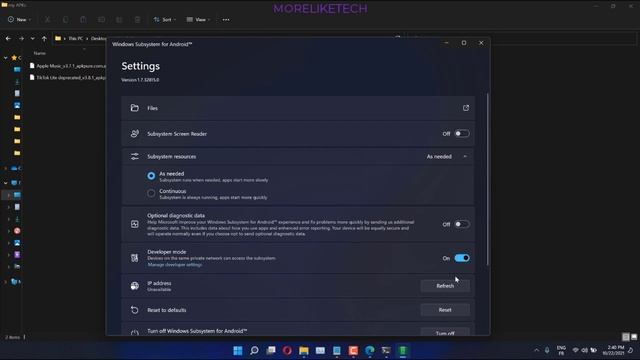This screenshot has height=360, width=640.
Task: Click the Subsystem Screen Reader icon
Action: pos(135,133)
